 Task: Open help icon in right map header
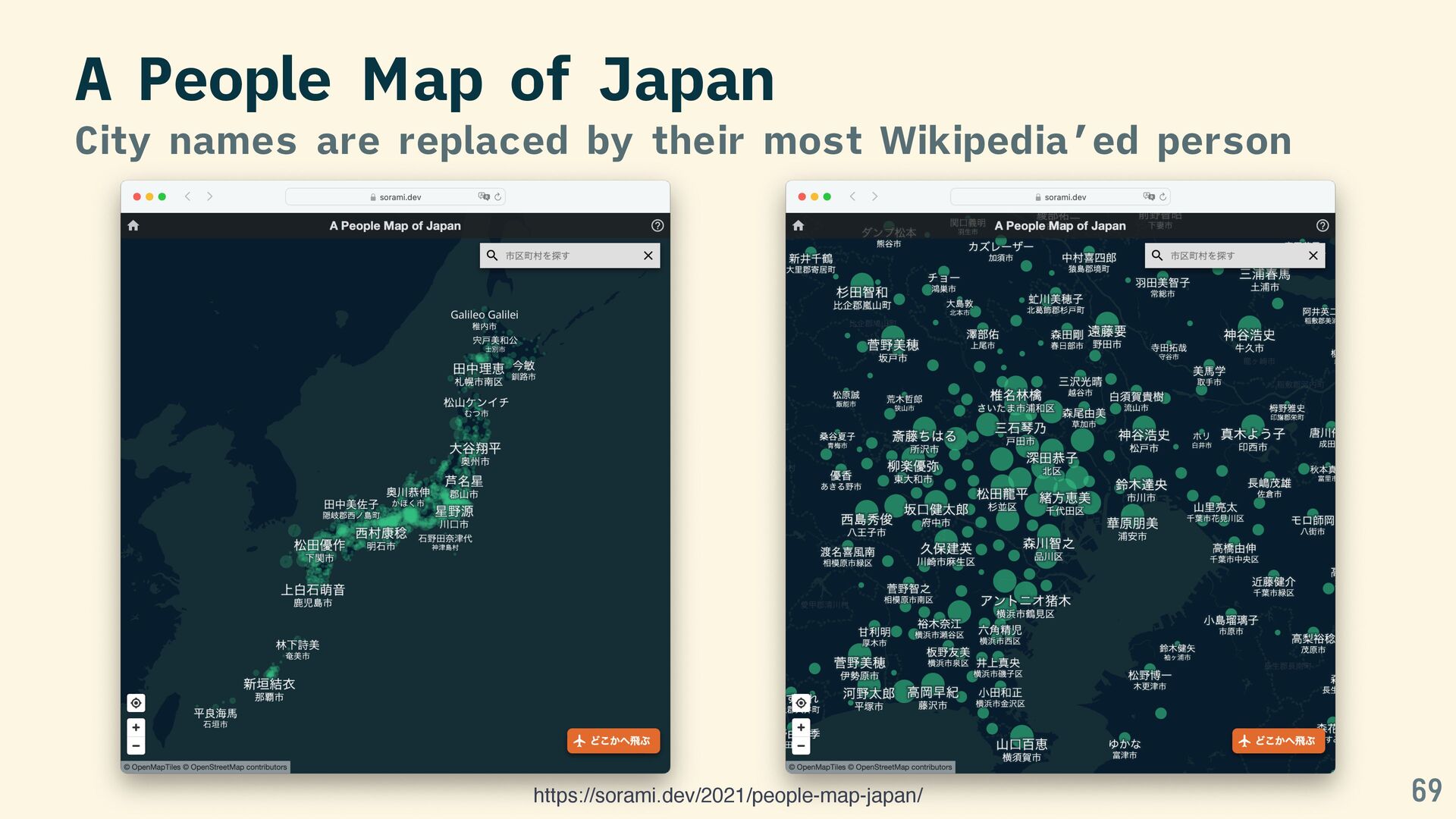[1323, 225]
